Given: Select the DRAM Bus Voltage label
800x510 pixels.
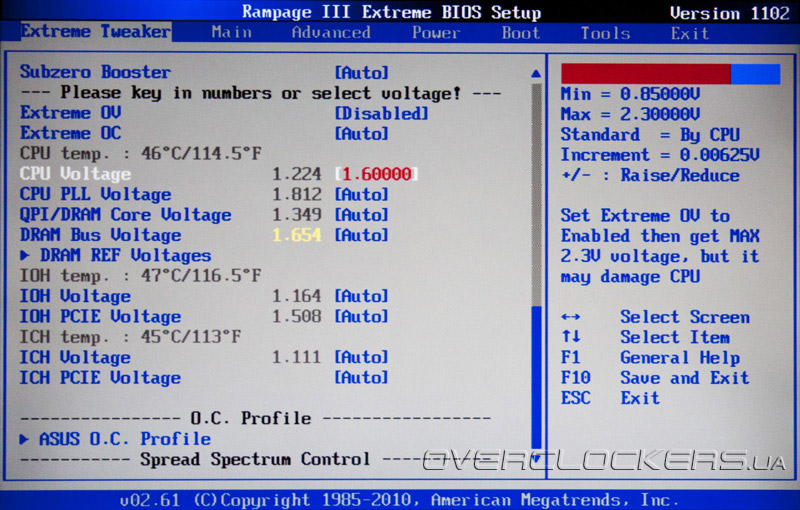Looking at the screenshot, I should [101, 235].
